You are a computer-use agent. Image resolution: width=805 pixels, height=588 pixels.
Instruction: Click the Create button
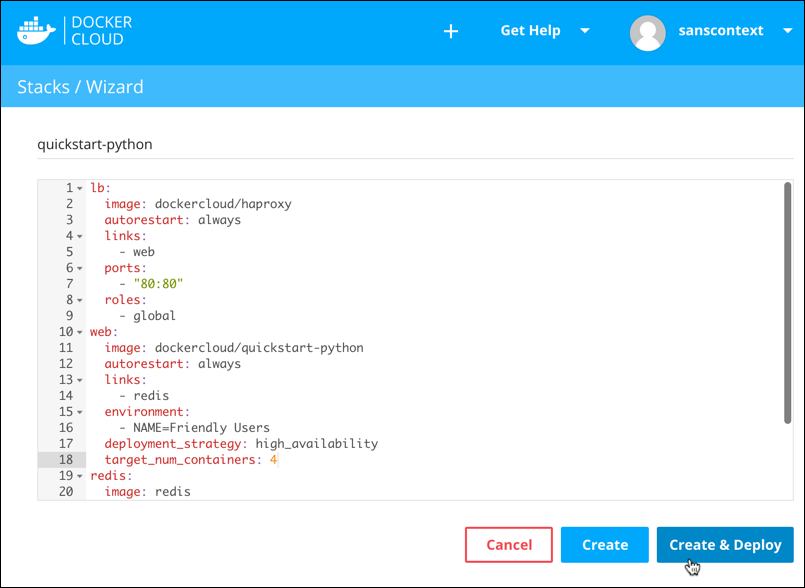(604, 545)
